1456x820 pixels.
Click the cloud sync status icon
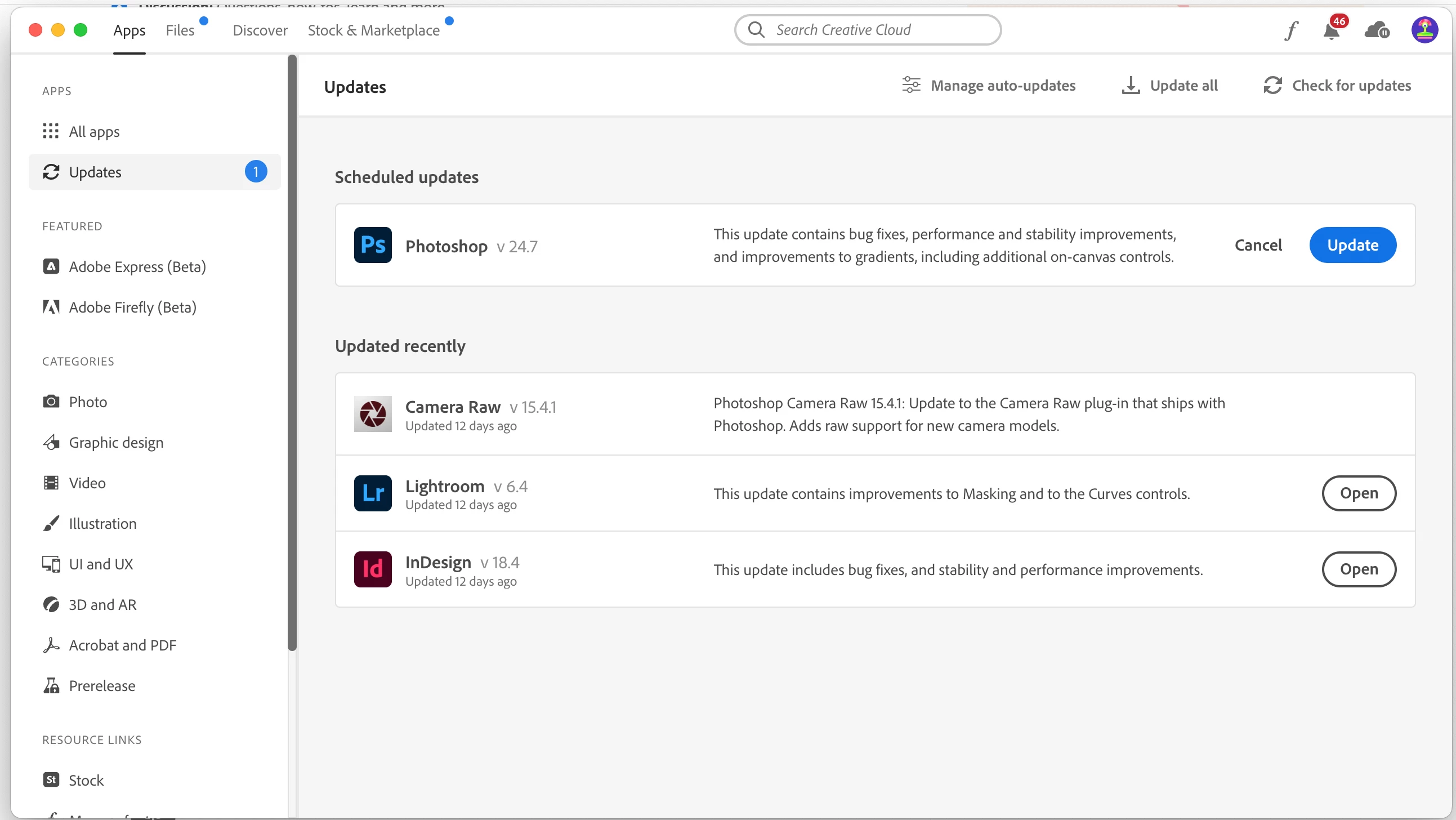pos(1376,30)
